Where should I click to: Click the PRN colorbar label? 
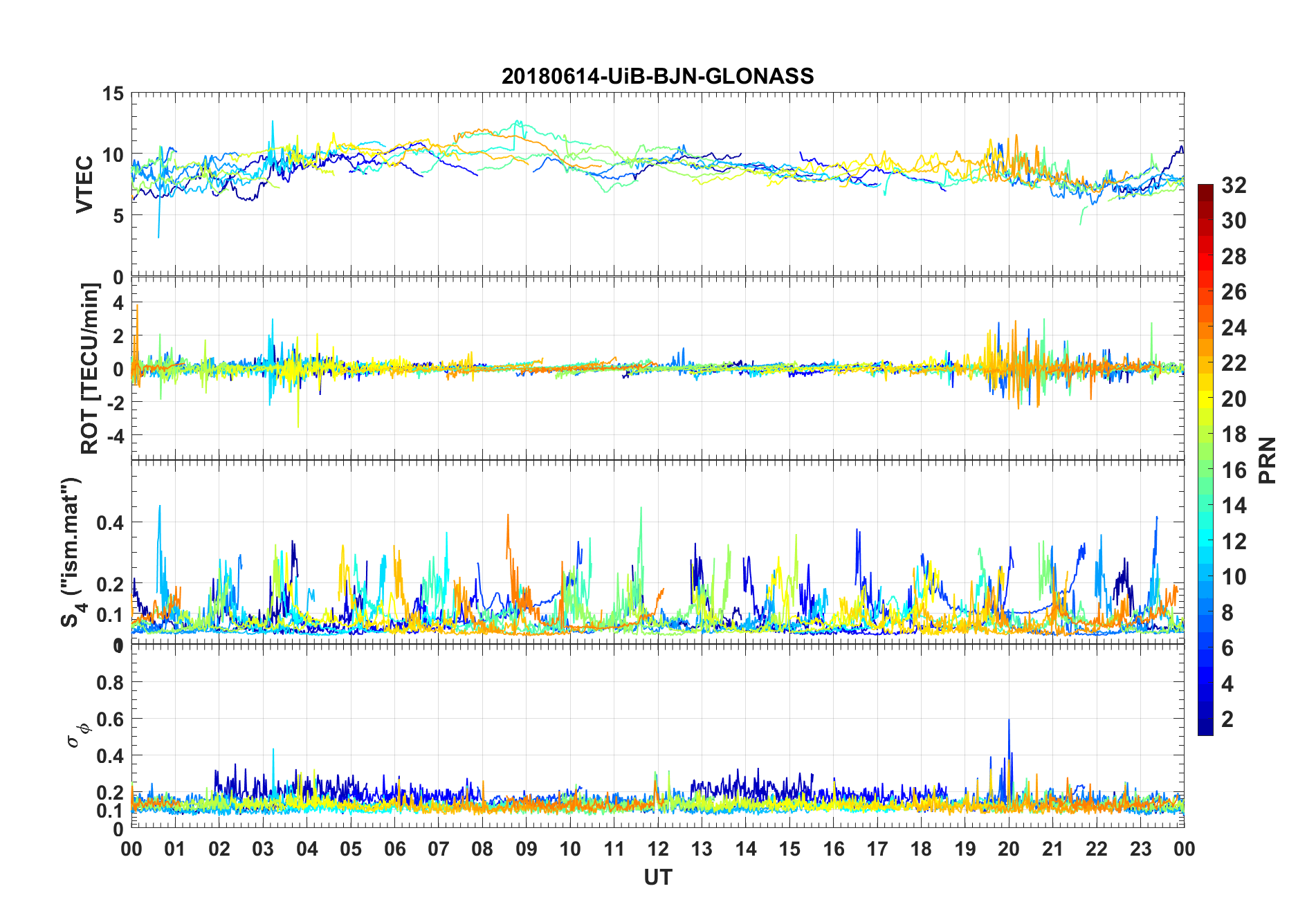(1268, 460)
